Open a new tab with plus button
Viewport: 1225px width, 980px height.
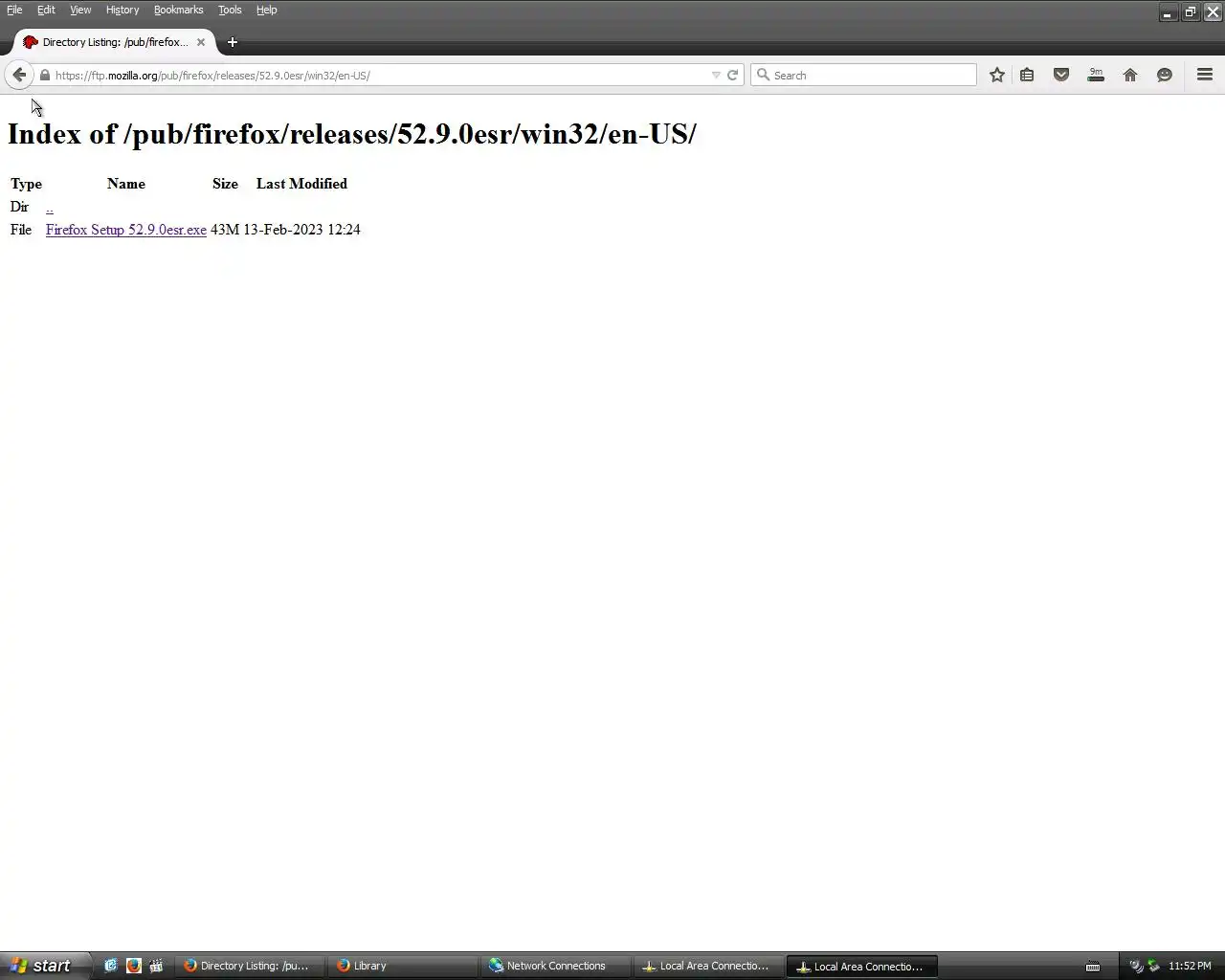[232, 42]
